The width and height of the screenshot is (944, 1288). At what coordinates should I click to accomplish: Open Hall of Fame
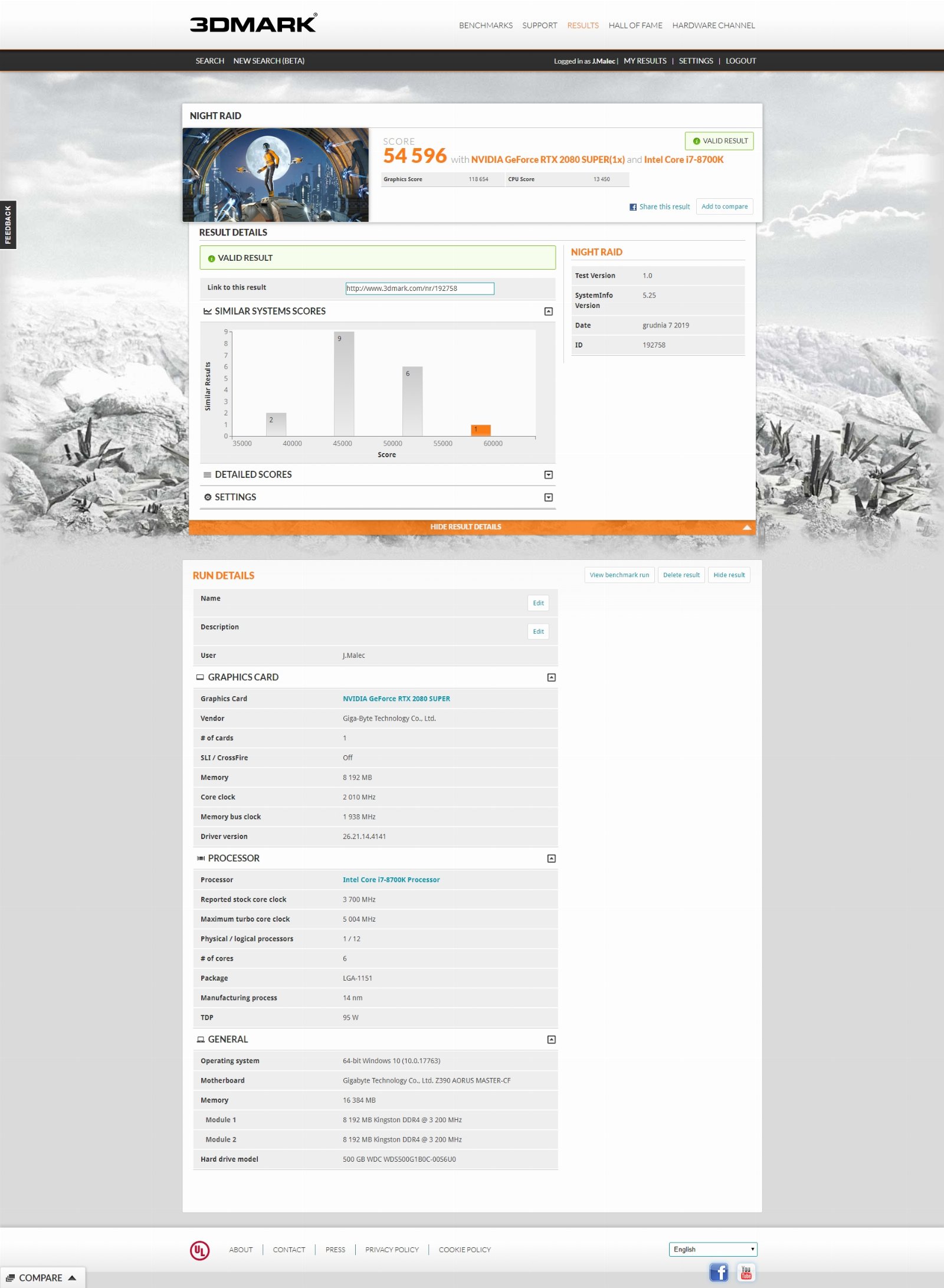tap(635, 25)
